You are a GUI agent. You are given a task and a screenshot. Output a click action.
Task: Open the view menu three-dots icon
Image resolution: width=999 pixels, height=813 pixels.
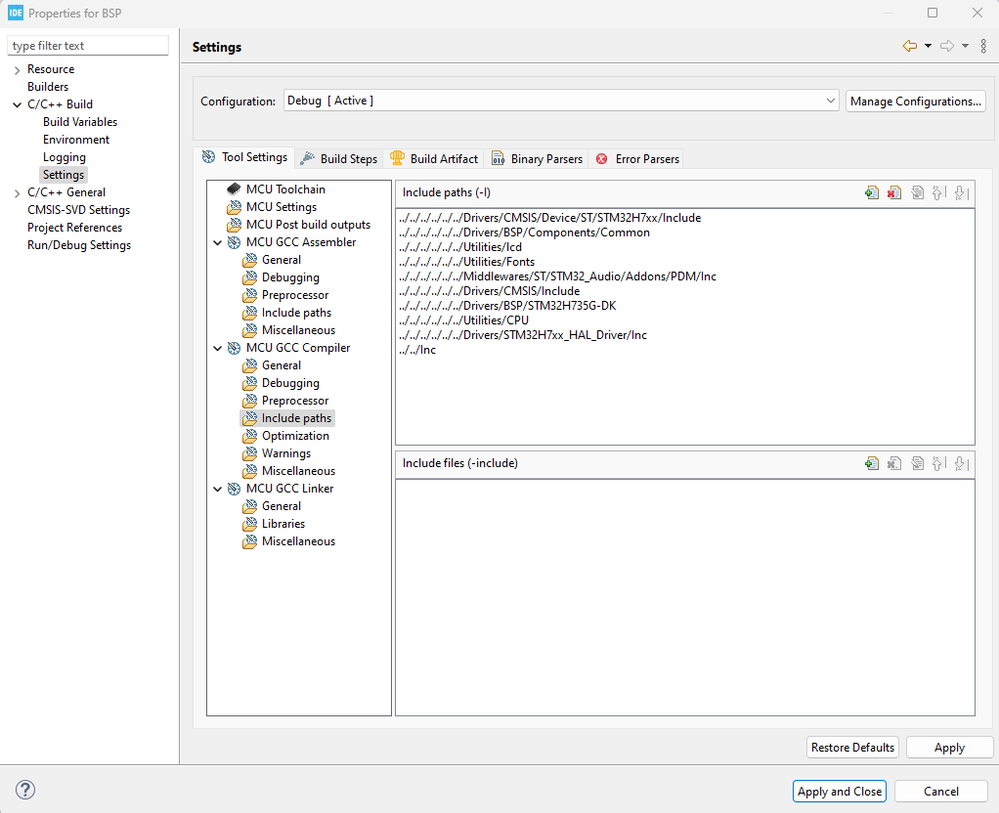click(983, 46)
